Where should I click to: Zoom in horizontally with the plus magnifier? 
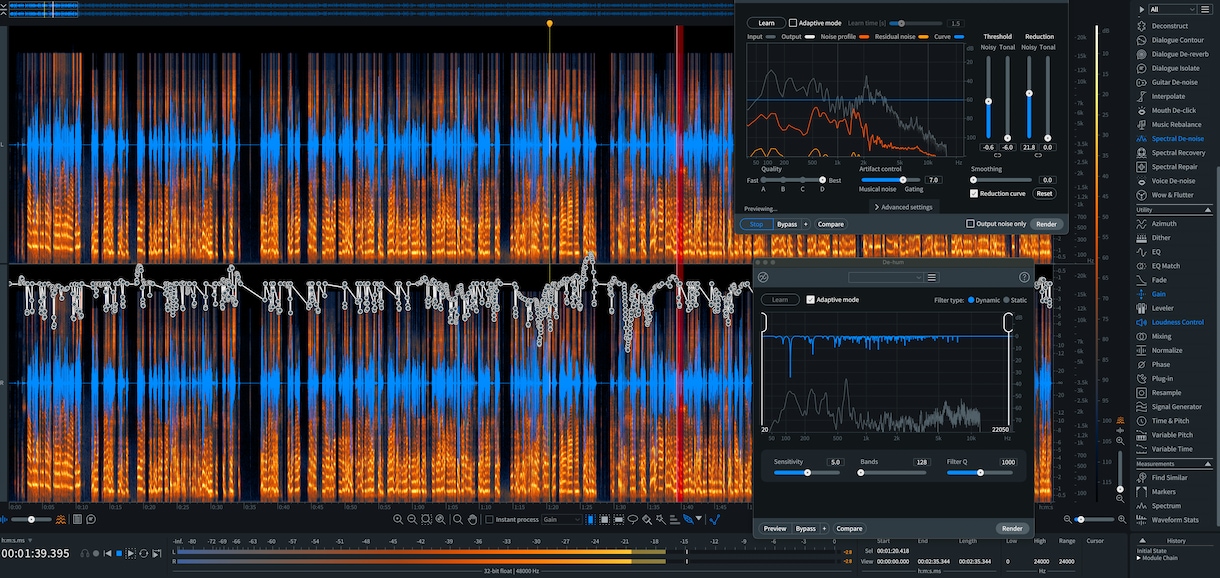click(x=398, y=520)
